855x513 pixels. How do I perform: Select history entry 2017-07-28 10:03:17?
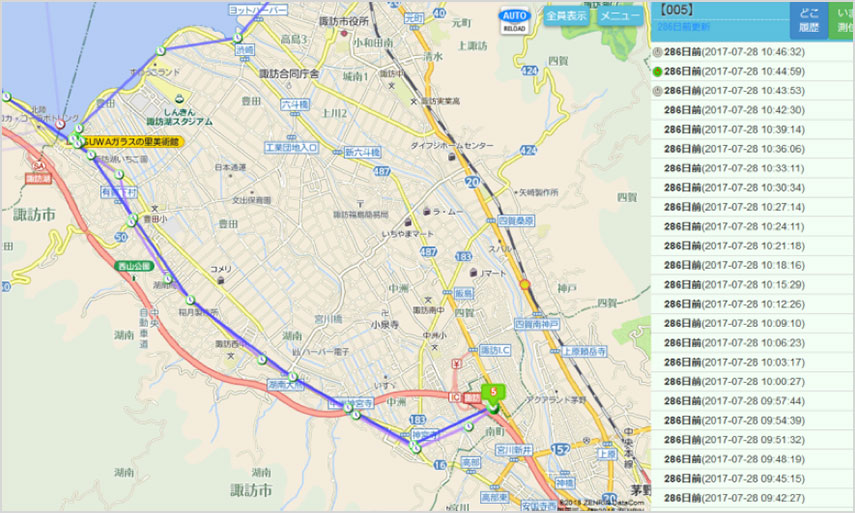[x=752, y=363]
